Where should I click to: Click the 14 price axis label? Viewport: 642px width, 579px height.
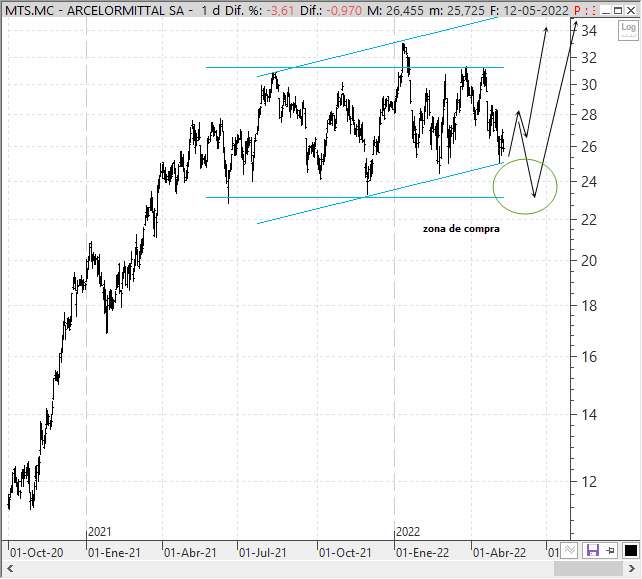click(589, 415)
